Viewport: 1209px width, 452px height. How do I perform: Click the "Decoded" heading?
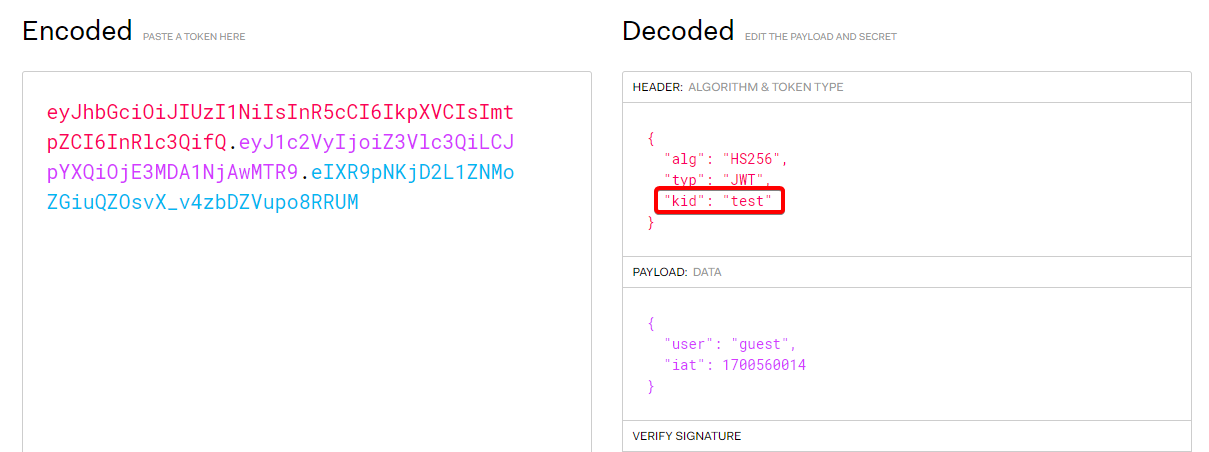[x=677, y=31]
